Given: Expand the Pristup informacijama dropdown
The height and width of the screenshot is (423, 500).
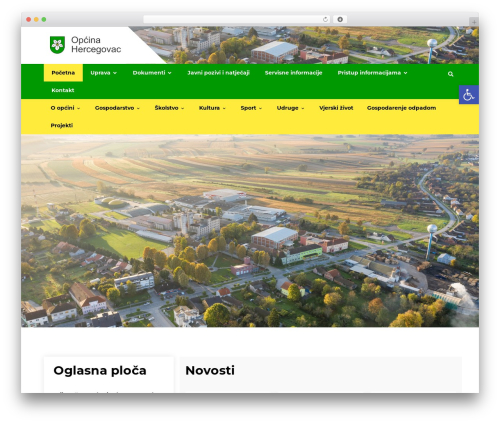Looking at the screenshot, I should 372,73.
